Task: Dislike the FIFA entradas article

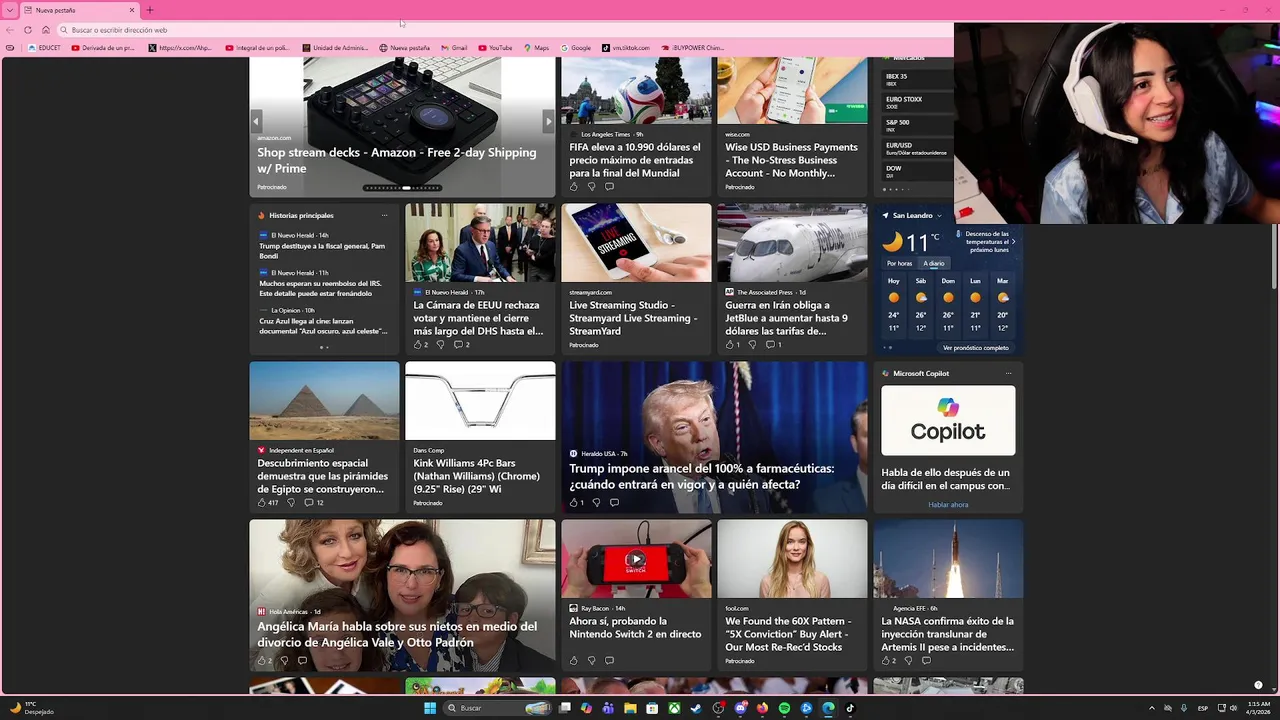Action: [x=591, y=186]
